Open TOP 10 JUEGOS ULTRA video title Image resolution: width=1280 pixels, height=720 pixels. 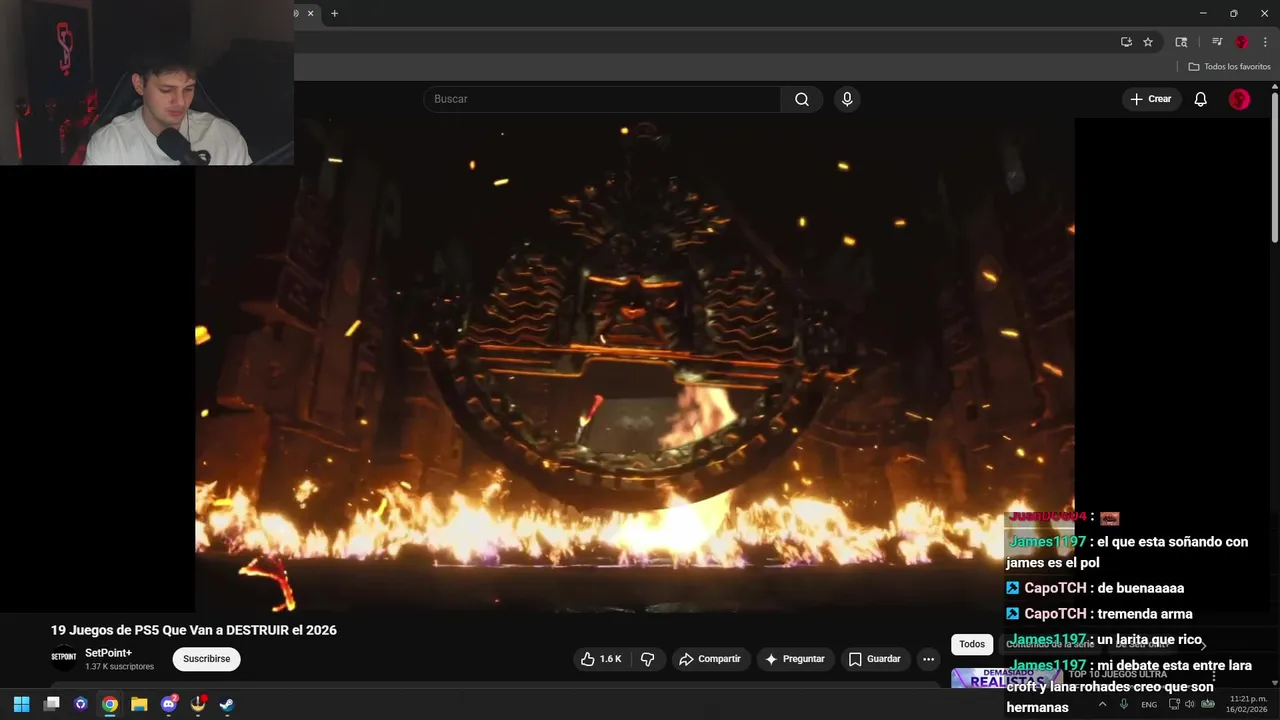[1117, 674]
